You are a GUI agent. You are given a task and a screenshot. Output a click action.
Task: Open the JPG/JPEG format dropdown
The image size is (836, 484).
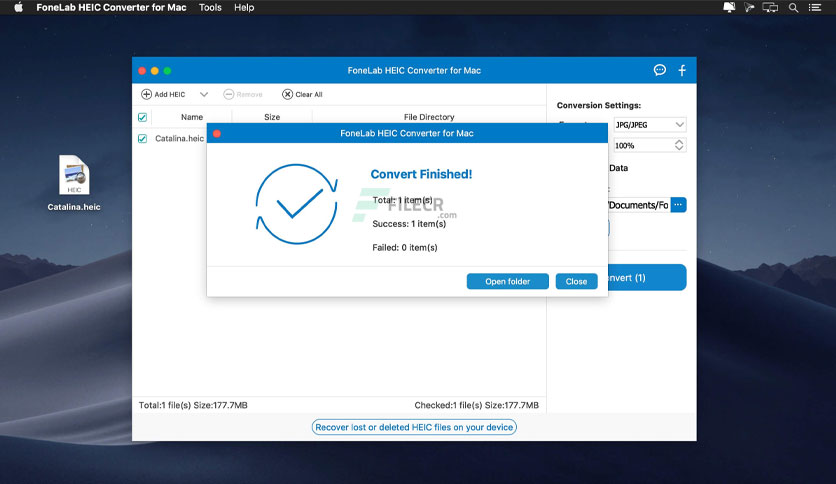click(x=649, y=125)
